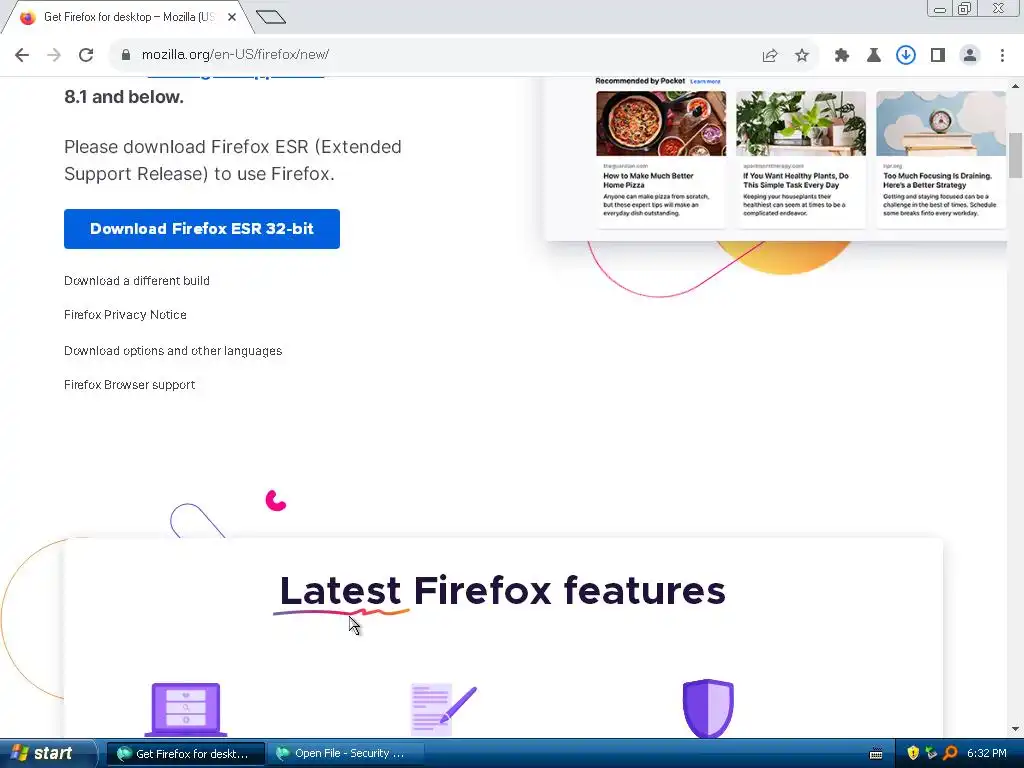Reload the page with the refresh icon
The width and height of the screenshot is (1024, 768).
[86, 55]
